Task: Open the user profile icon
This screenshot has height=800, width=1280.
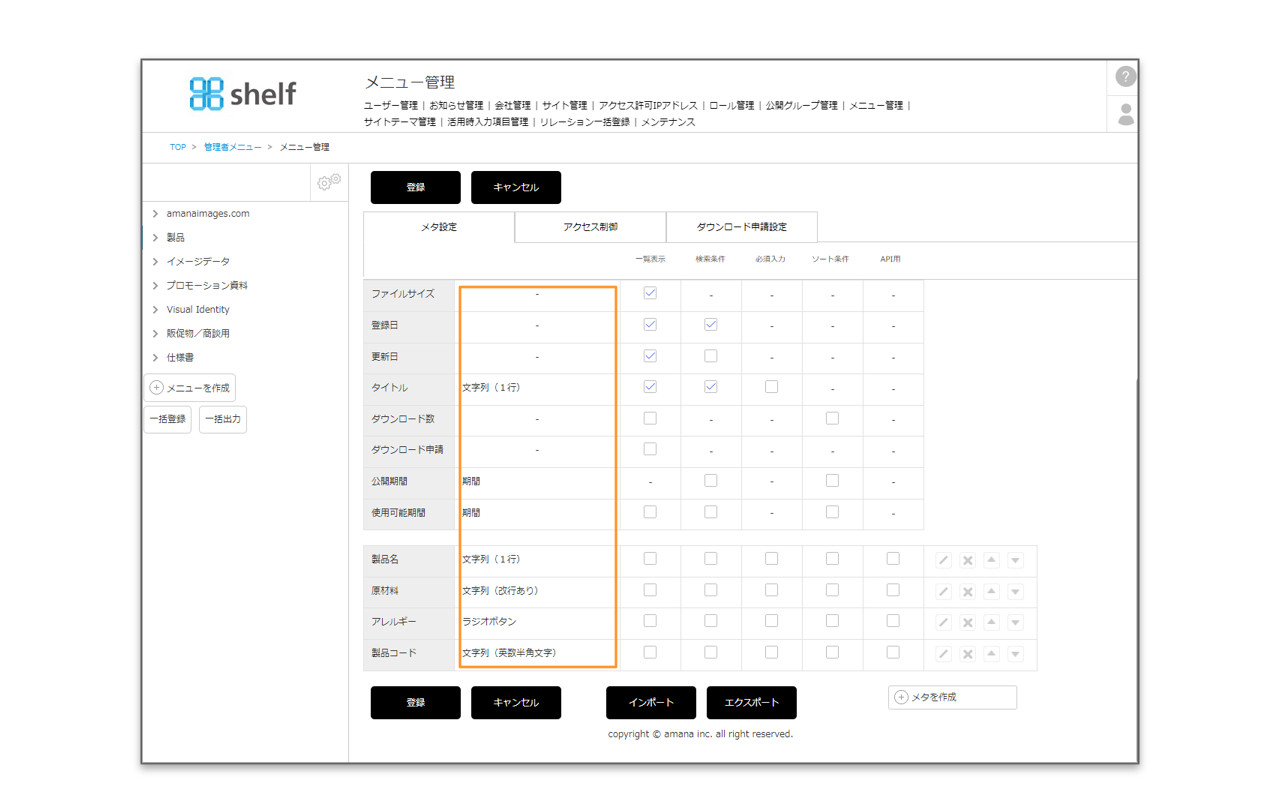Action: tap(1126, 114)
